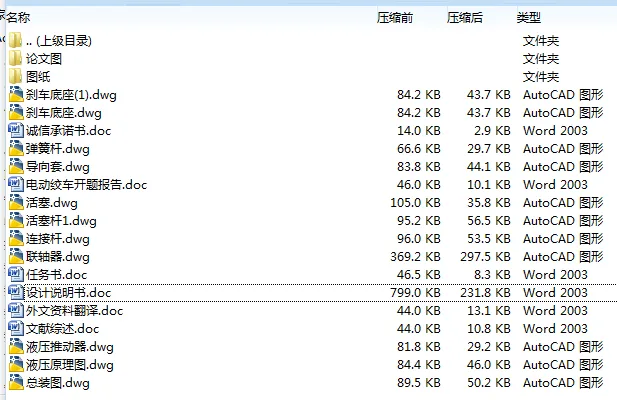Select file name 刹车底座(1).dwg
This screenshot has height=400, width=617.
[71, 95]
